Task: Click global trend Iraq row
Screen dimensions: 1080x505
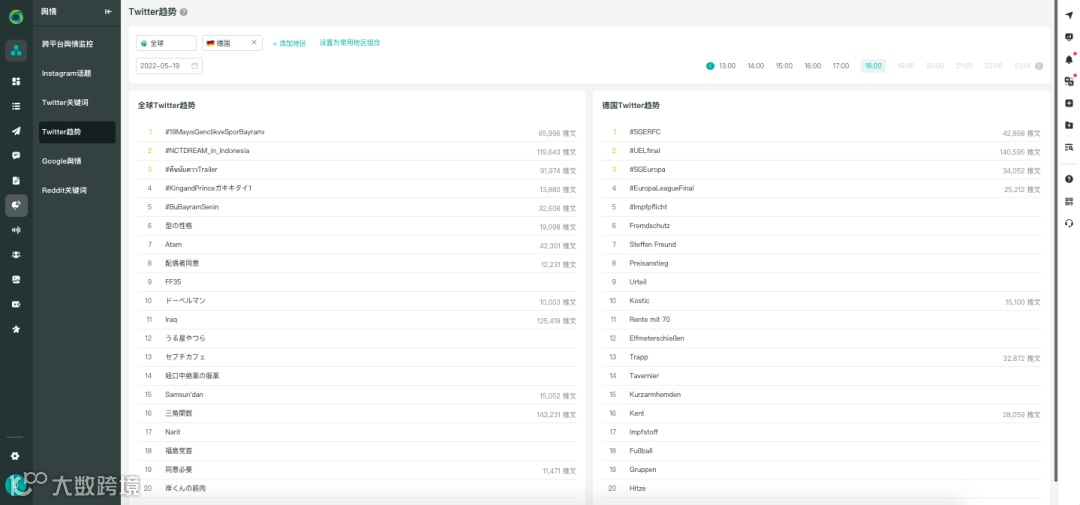Action: coord(357,320)
